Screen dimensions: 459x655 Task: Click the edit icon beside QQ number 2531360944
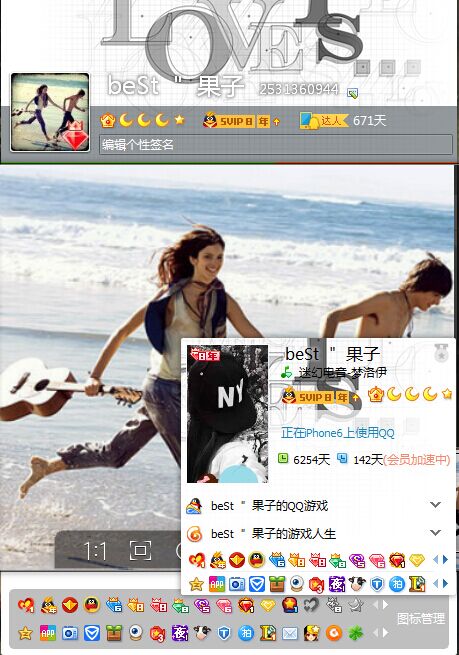tap(352, 94)
